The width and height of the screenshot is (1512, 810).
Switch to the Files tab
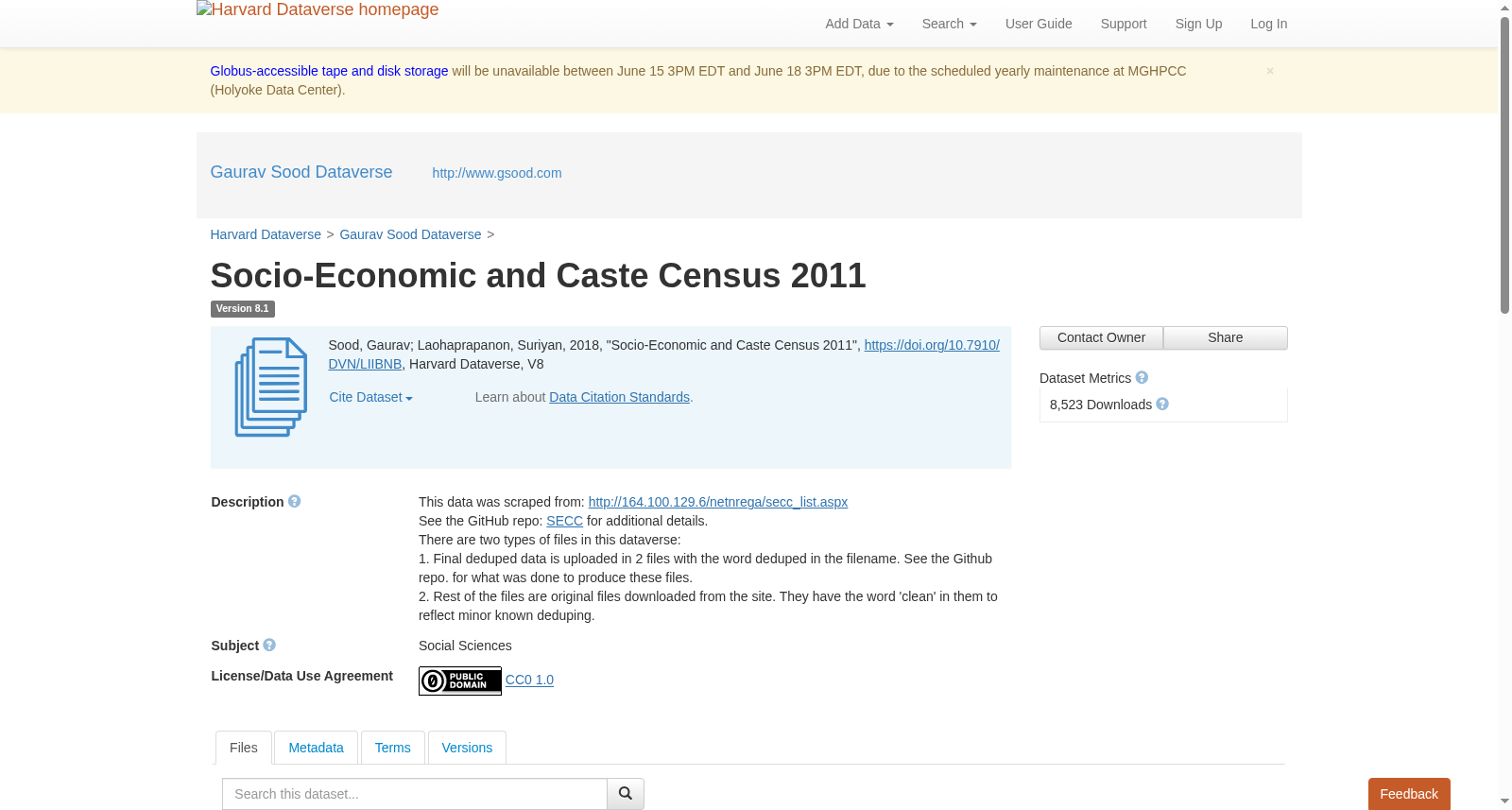[x=244, y=748]
